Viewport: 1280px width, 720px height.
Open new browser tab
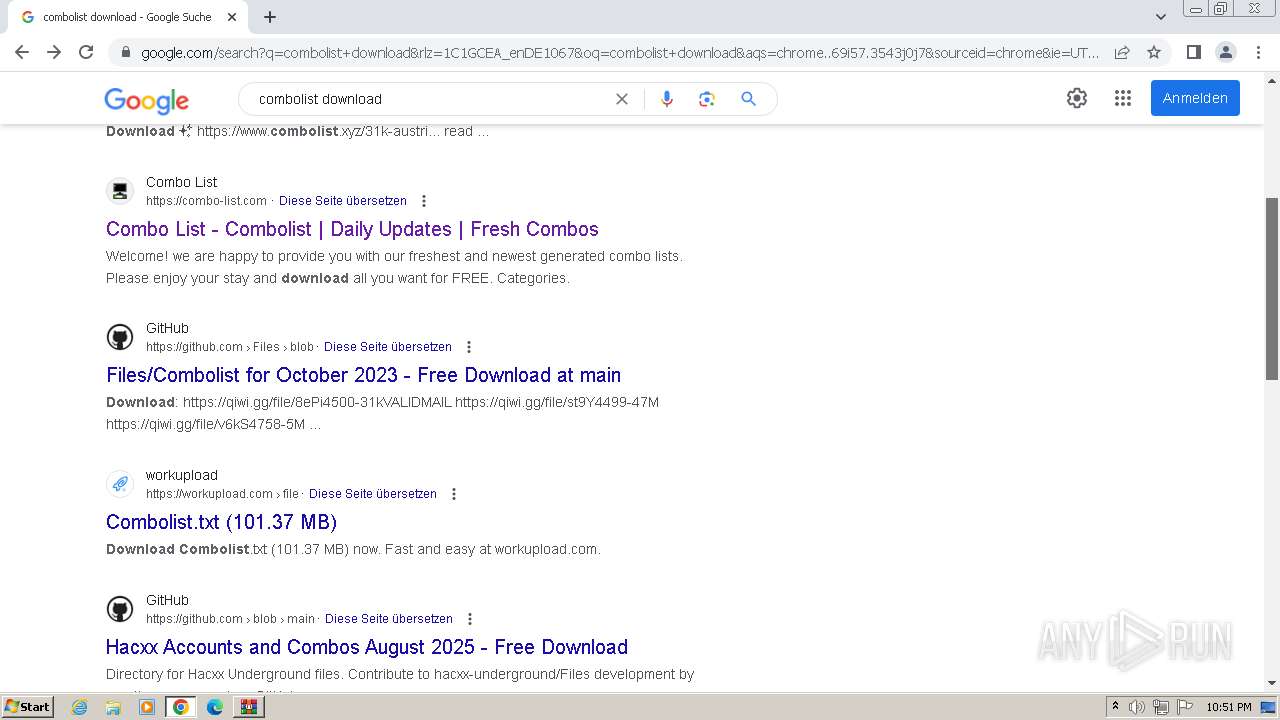(270, 17)
